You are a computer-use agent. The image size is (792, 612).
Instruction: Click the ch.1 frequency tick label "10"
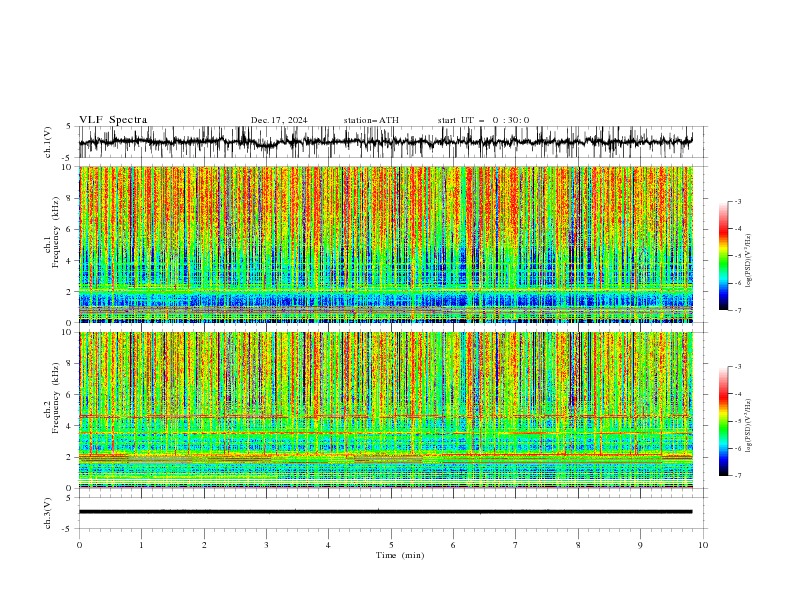[69, 167]
